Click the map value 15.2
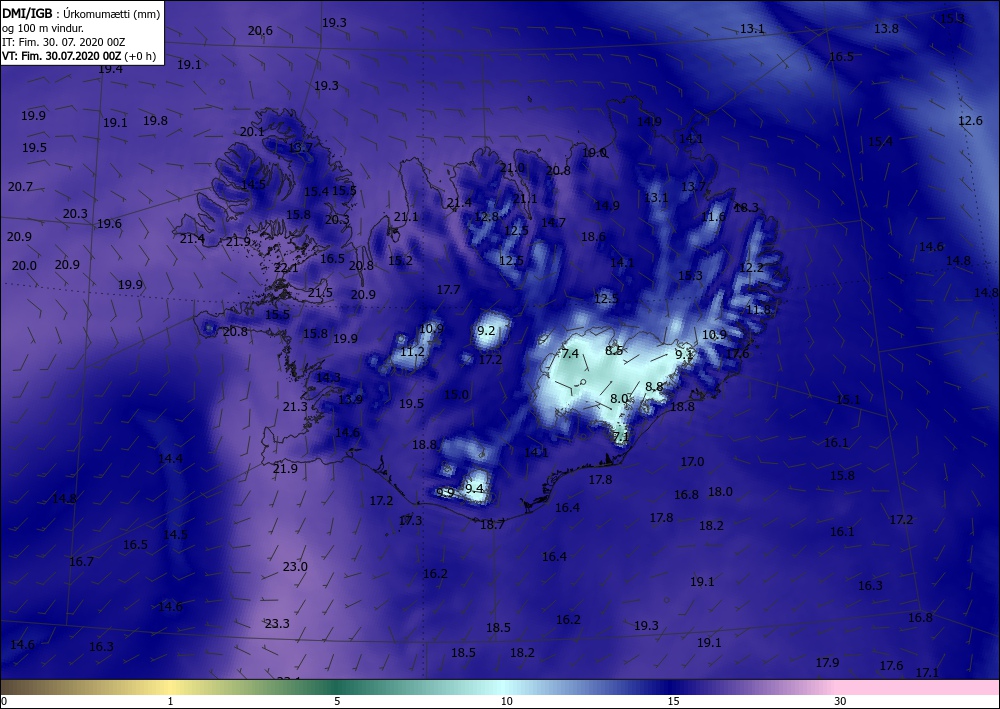The image size is (1000, 709). pyautogui.click(x=400, y=260)
